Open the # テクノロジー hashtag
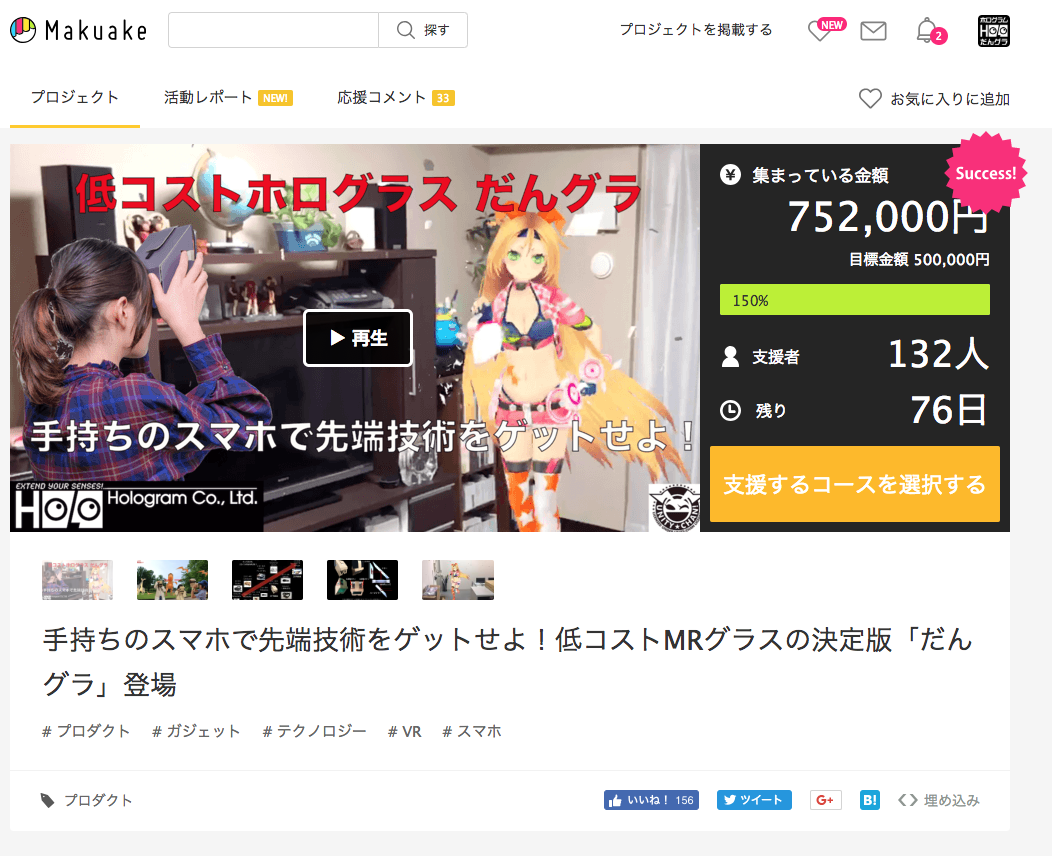 (315, 731)
